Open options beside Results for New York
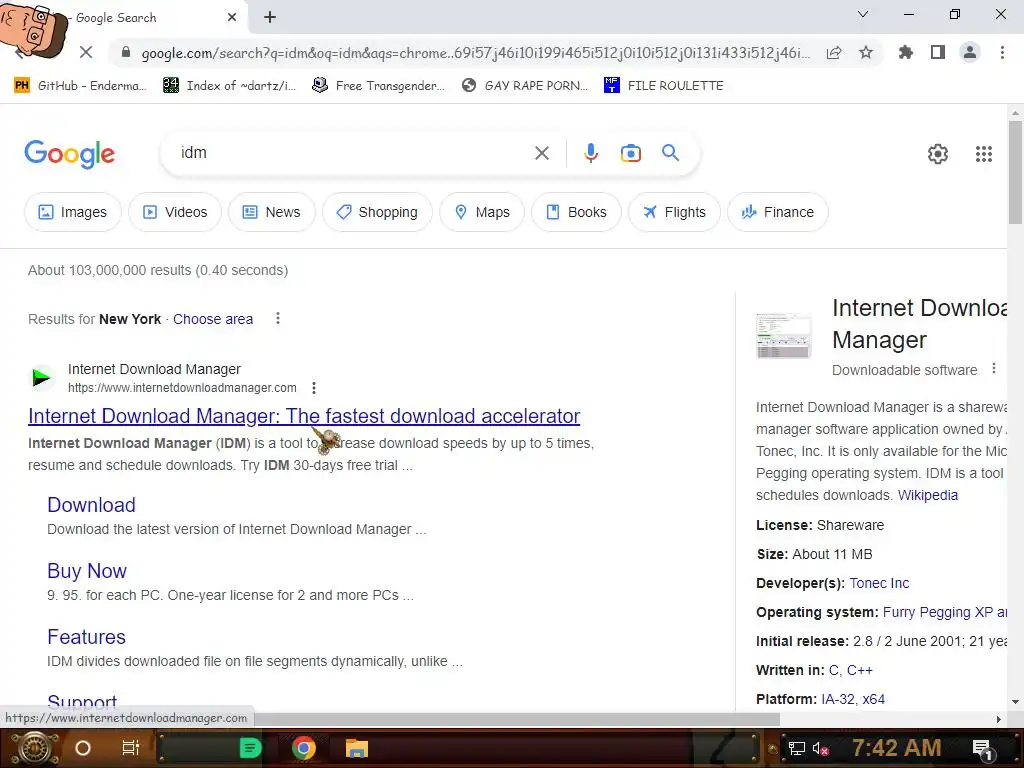The width and height of the screenshot is (1024, 768). [x=278, y=318]
